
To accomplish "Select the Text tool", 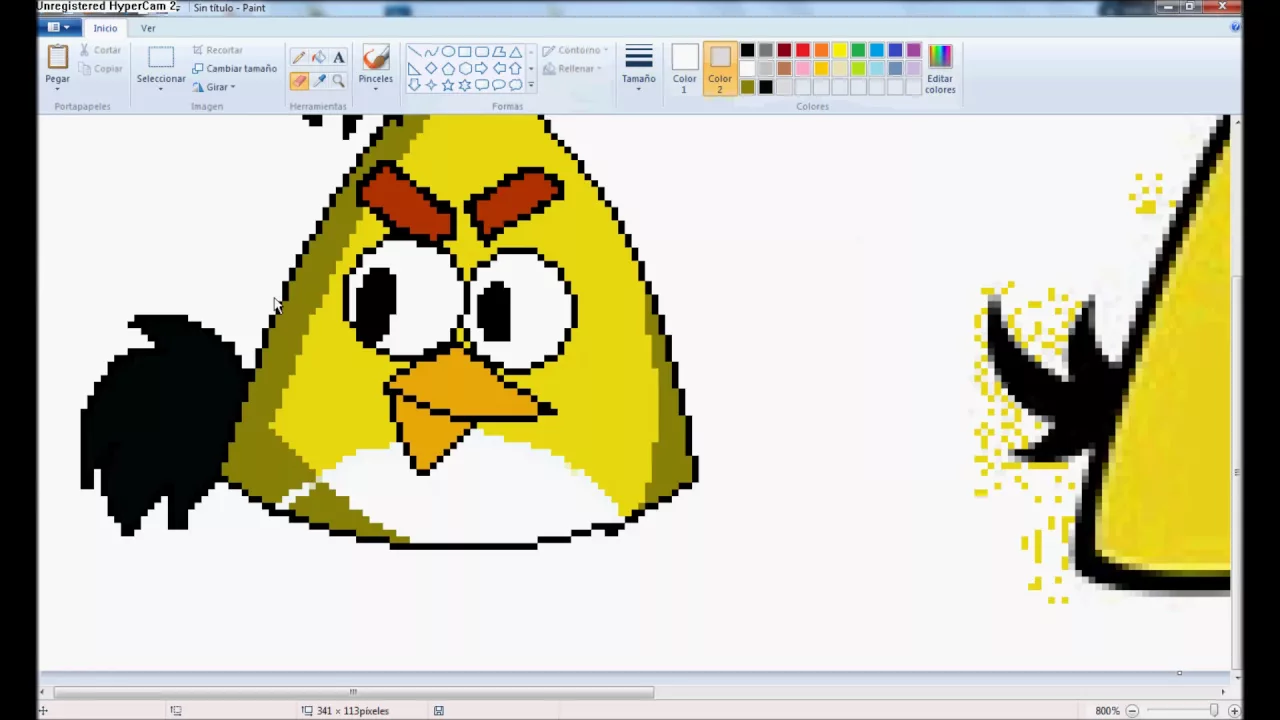I will click(x=338, y=58).
